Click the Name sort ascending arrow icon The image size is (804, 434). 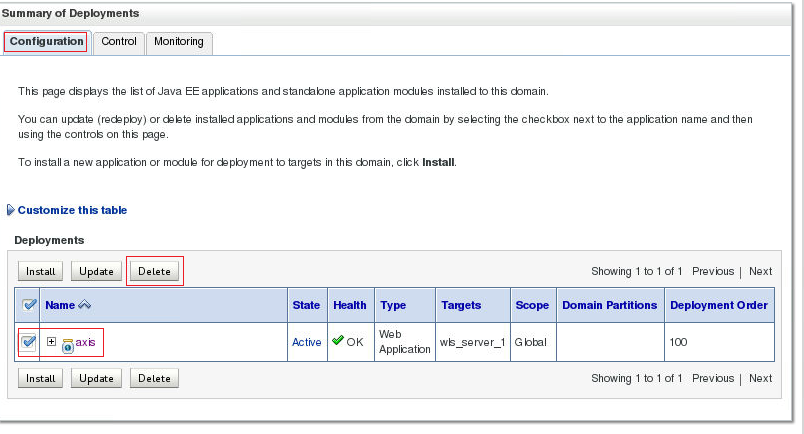(x=85, y=305)
